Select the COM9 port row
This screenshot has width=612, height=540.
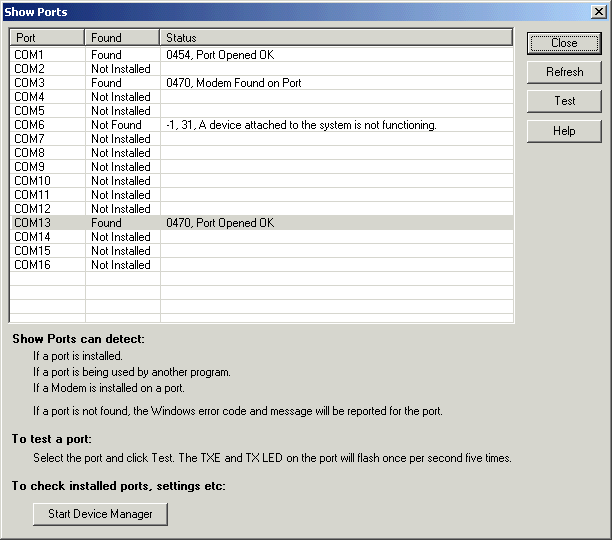(262, 167)
